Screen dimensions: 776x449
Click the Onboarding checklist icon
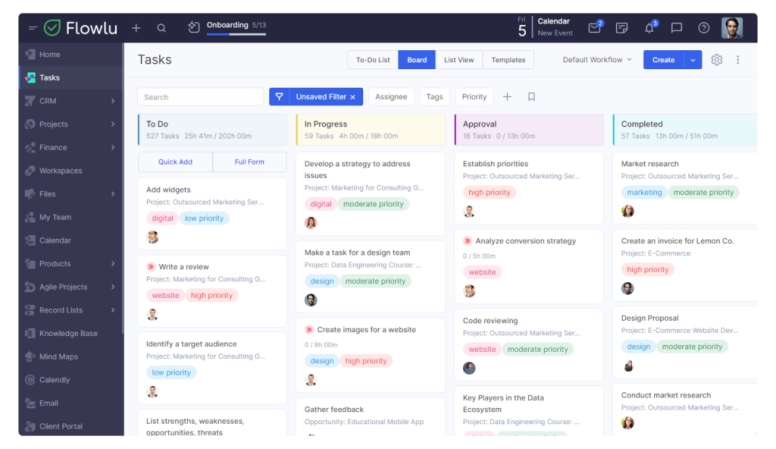(x=194, y=28)
